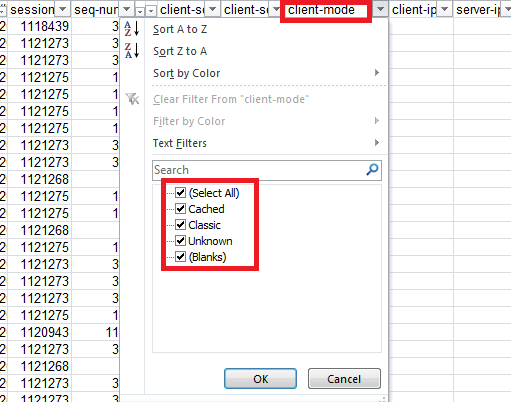This screenshot has width=514, height=402.
Task: Open the seq-num column filter dropdown
Action: (126, 10)
